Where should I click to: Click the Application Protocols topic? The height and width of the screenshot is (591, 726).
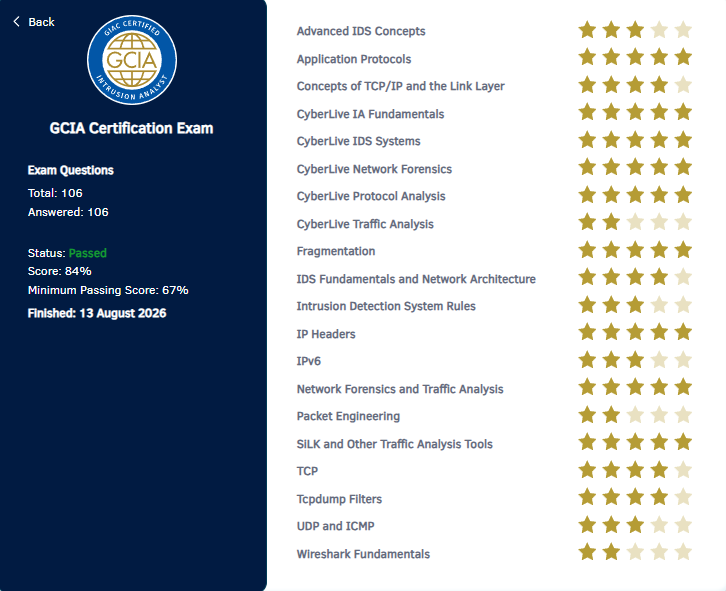point(354,59)
